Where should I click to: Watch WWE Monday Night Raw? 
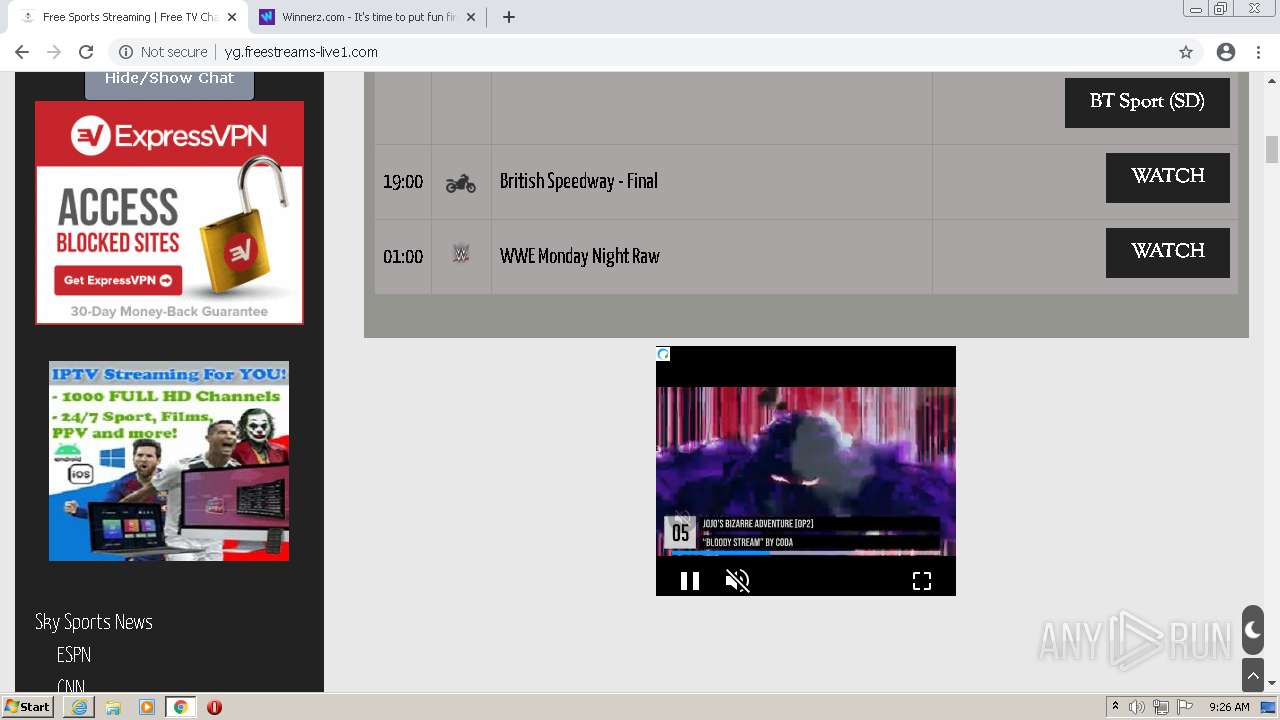click(x=1167, y=252)
